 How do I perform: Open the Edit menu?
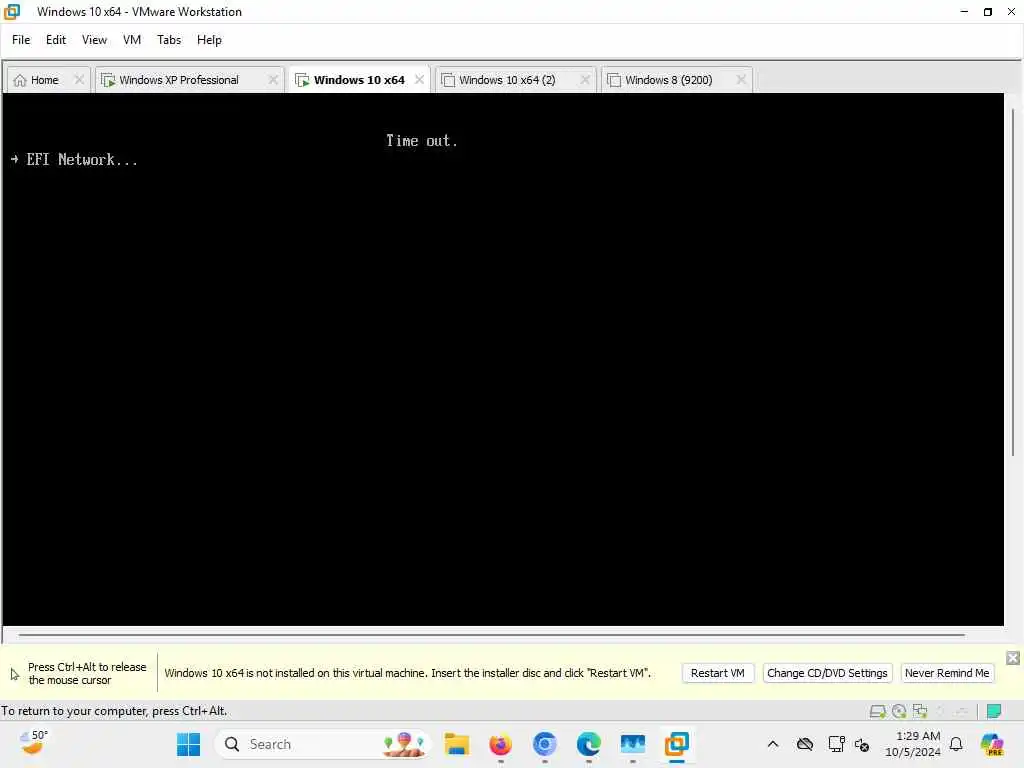tap(56, 40)
